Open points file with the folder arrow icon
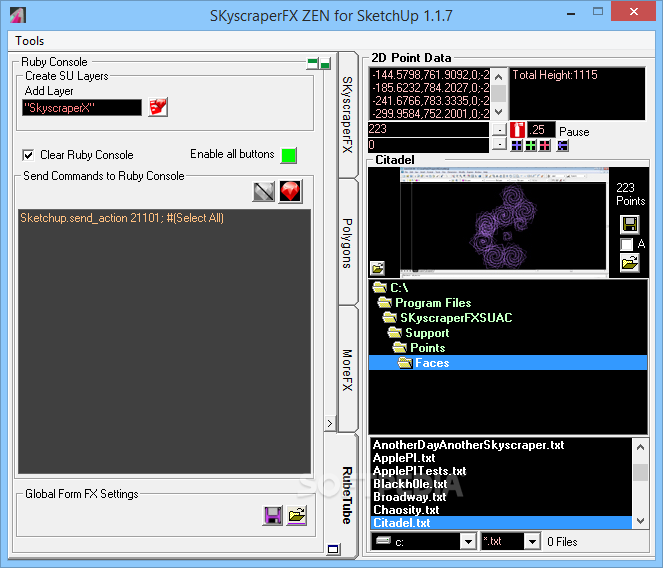The image size is (663, 568). click(630, 263)
